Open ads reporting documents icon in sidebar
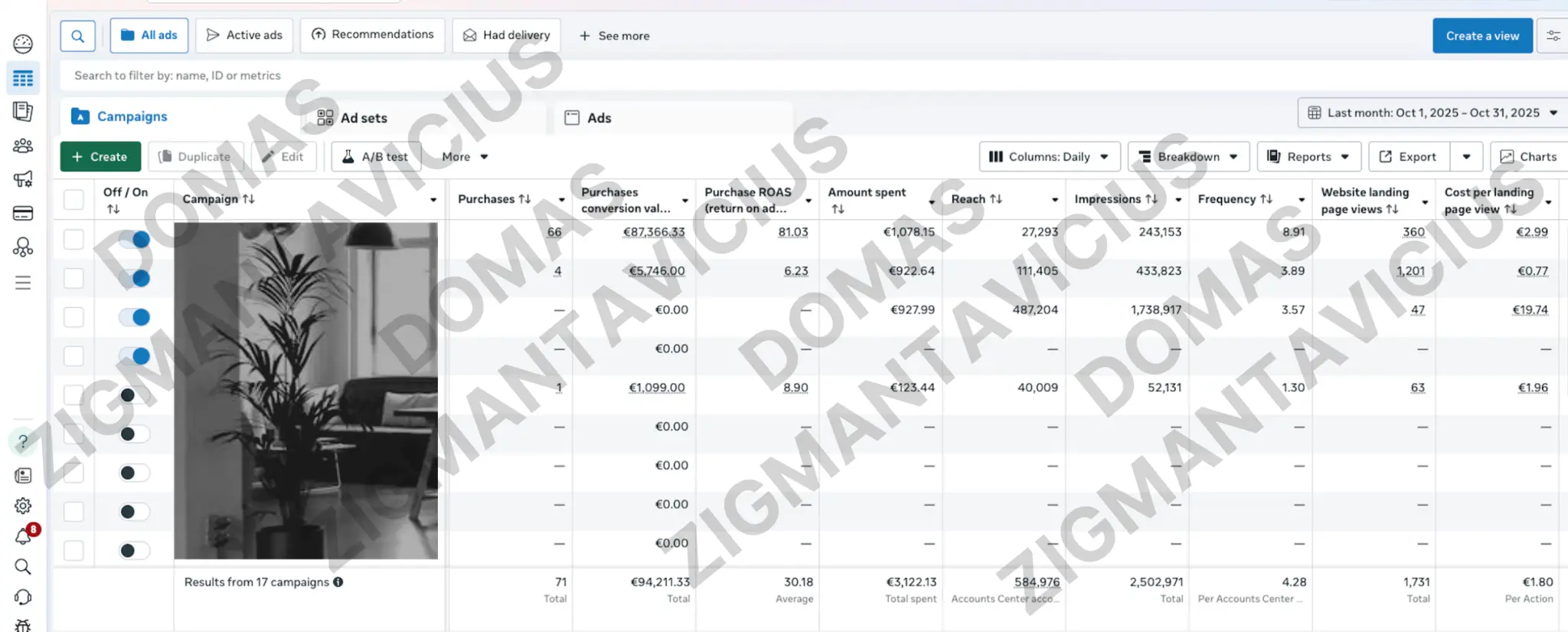Viewport: 1568px width, 632px height. [23, 112]
